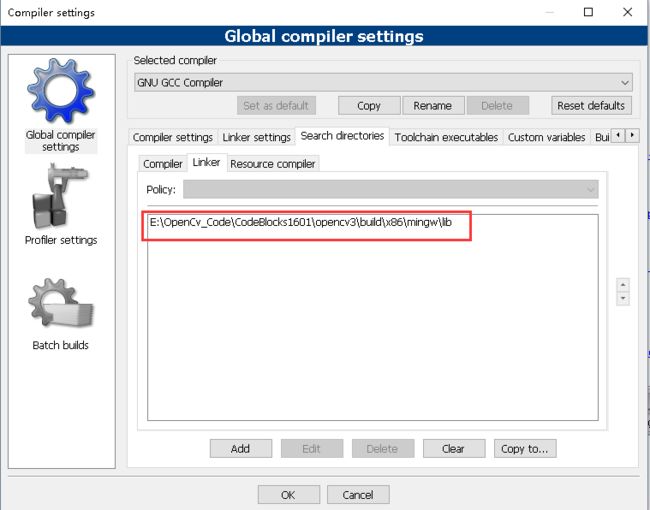Cancel the compiler settings dialog

click(x=358, y=495)
